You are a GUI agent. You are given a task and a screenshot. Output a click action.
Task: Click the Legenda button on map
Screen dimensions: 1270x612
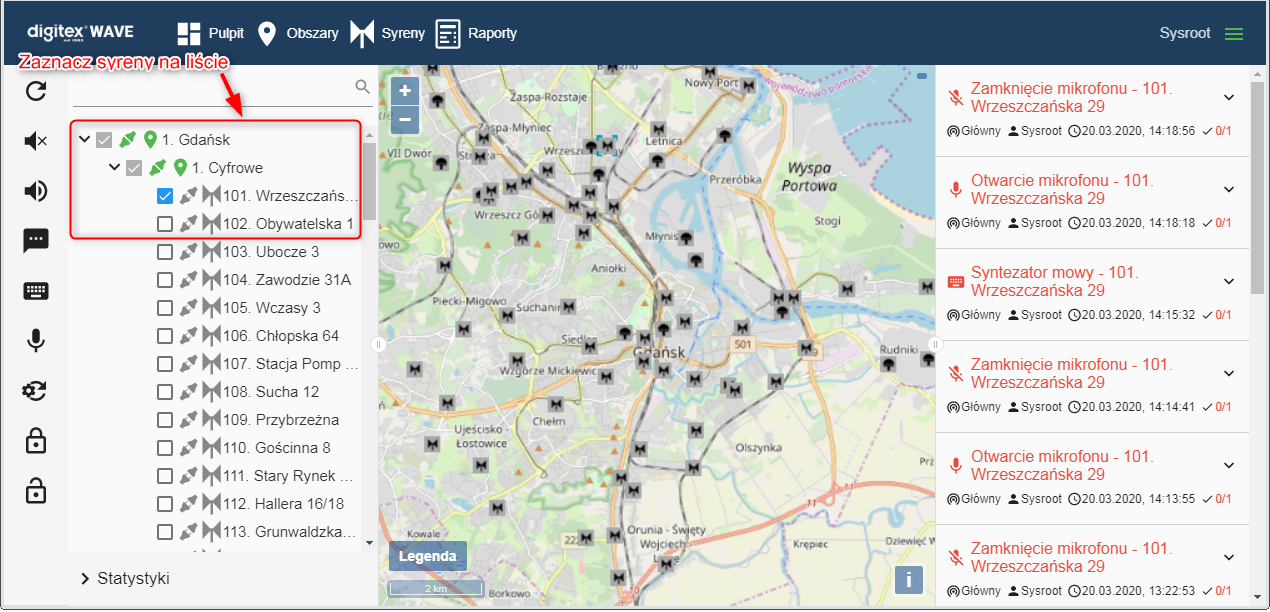[428, 556]
